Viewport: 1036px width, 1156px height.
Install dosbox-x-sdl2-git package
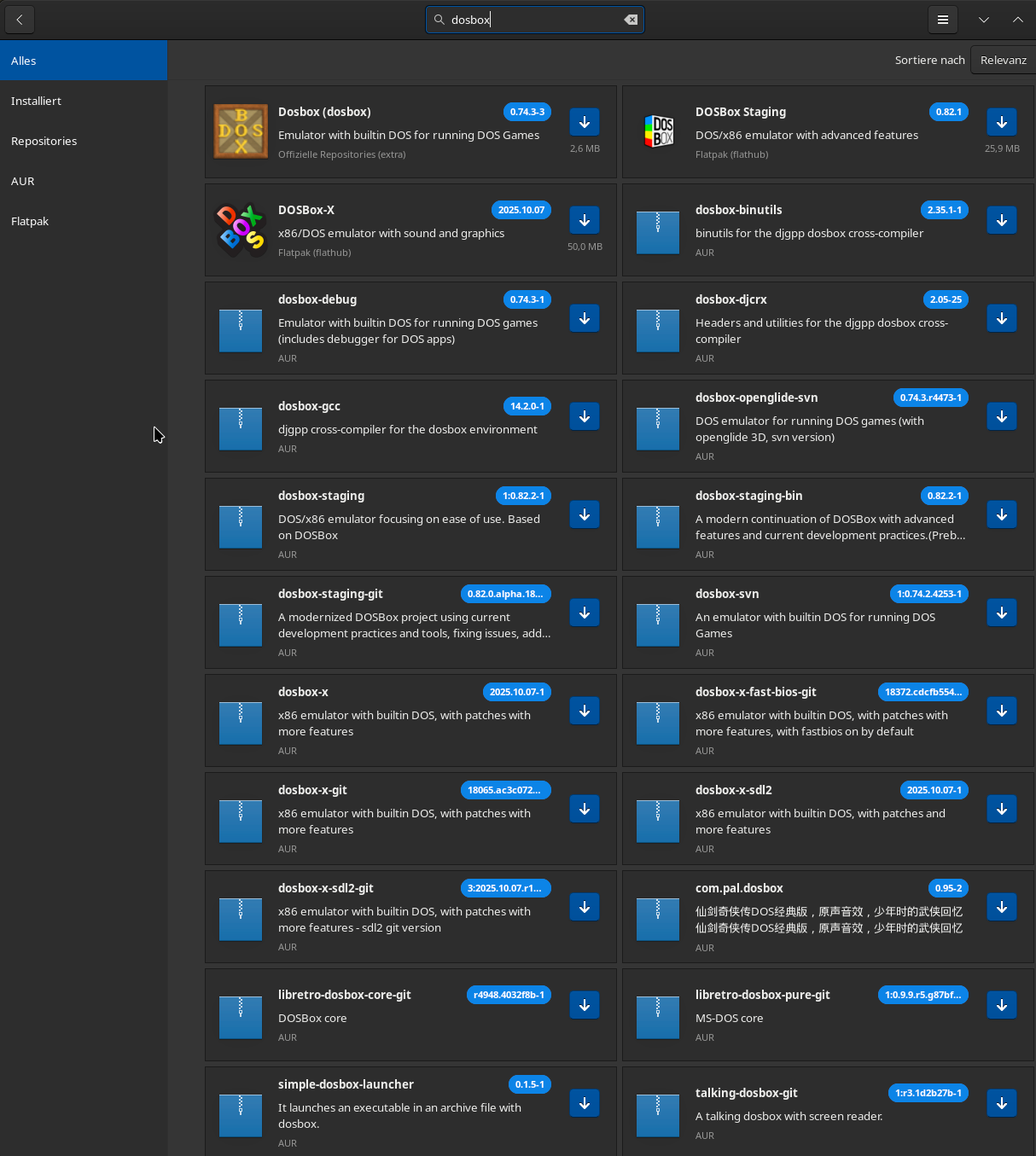pos(585,907)
